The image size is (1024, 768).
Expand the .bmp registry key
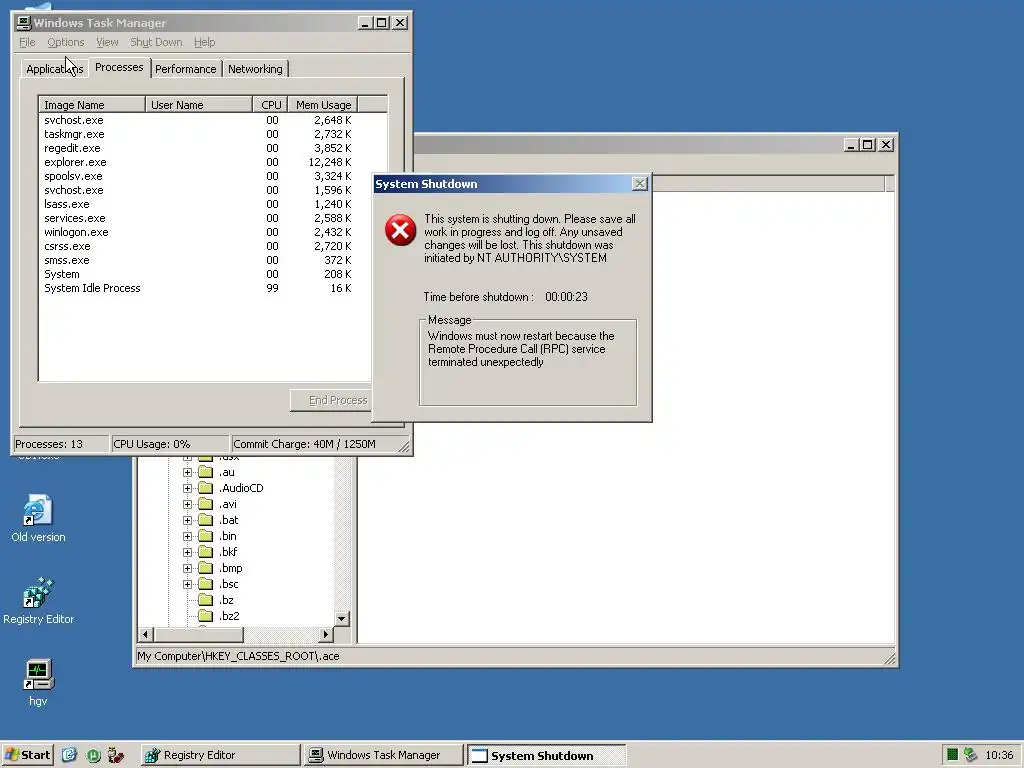click(187, 568)
